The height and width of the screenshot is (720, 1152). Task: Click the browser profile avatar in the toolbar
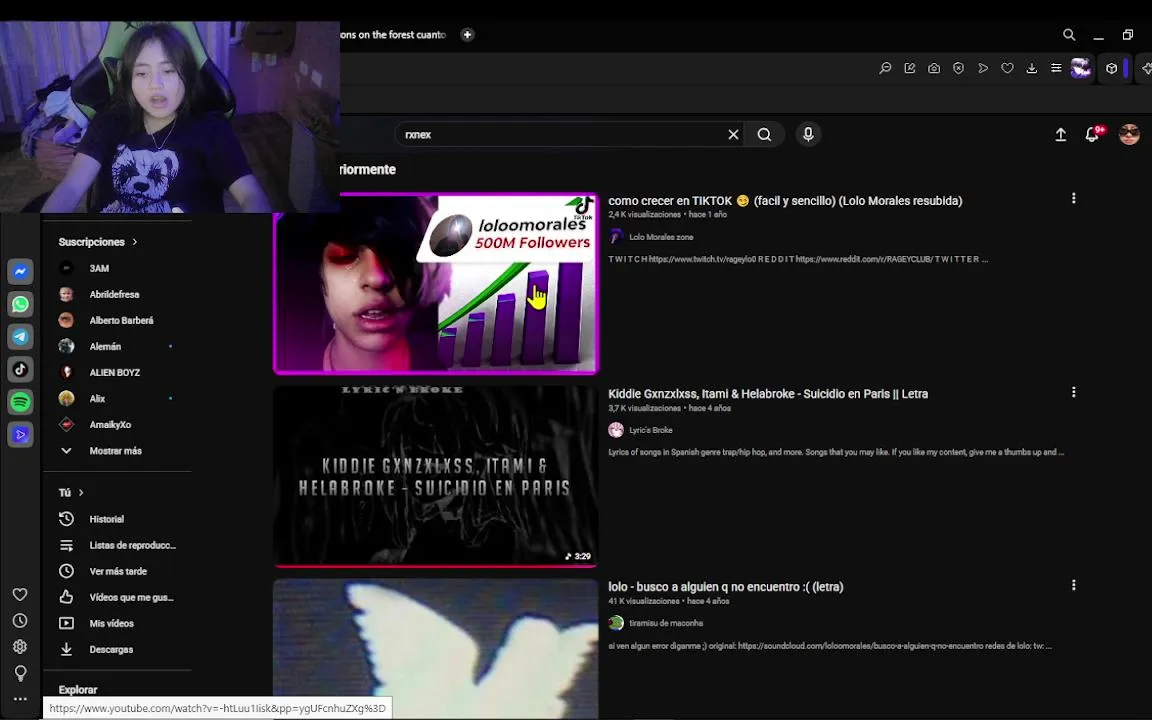(x=1081, y=68)
